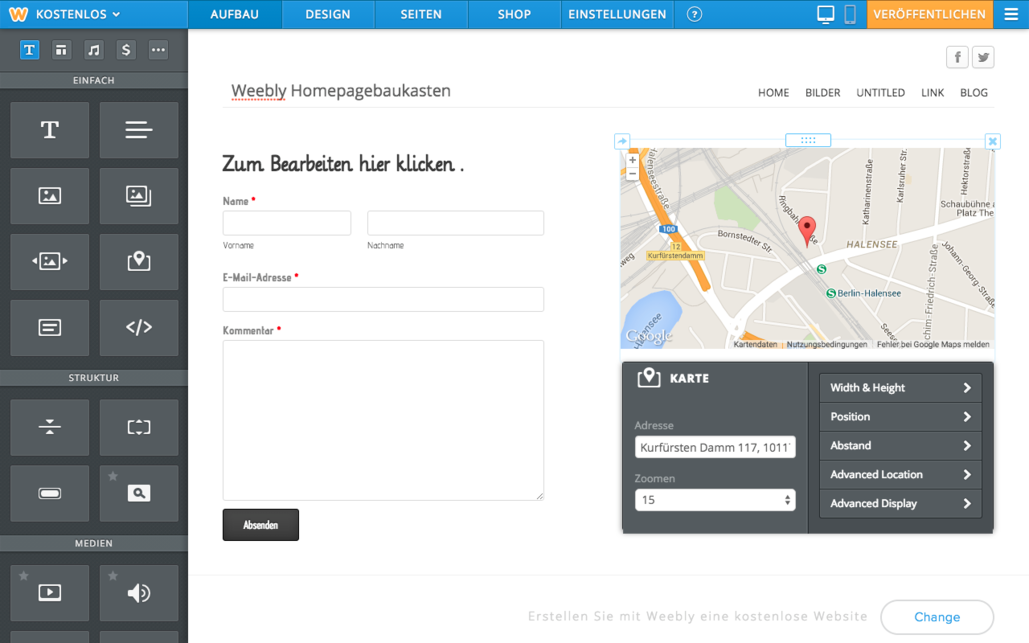1029x643 pixels.
Task: Go to the Home page link
Action: (774, 93)
